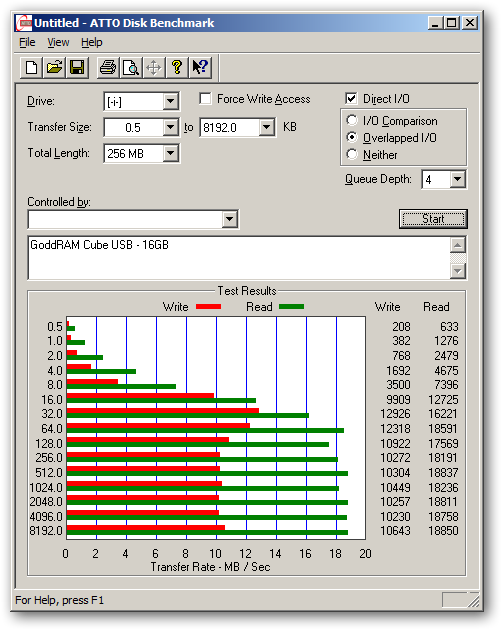Select the Neither radio button
The image size is (502, 630).
click(352, 154)
